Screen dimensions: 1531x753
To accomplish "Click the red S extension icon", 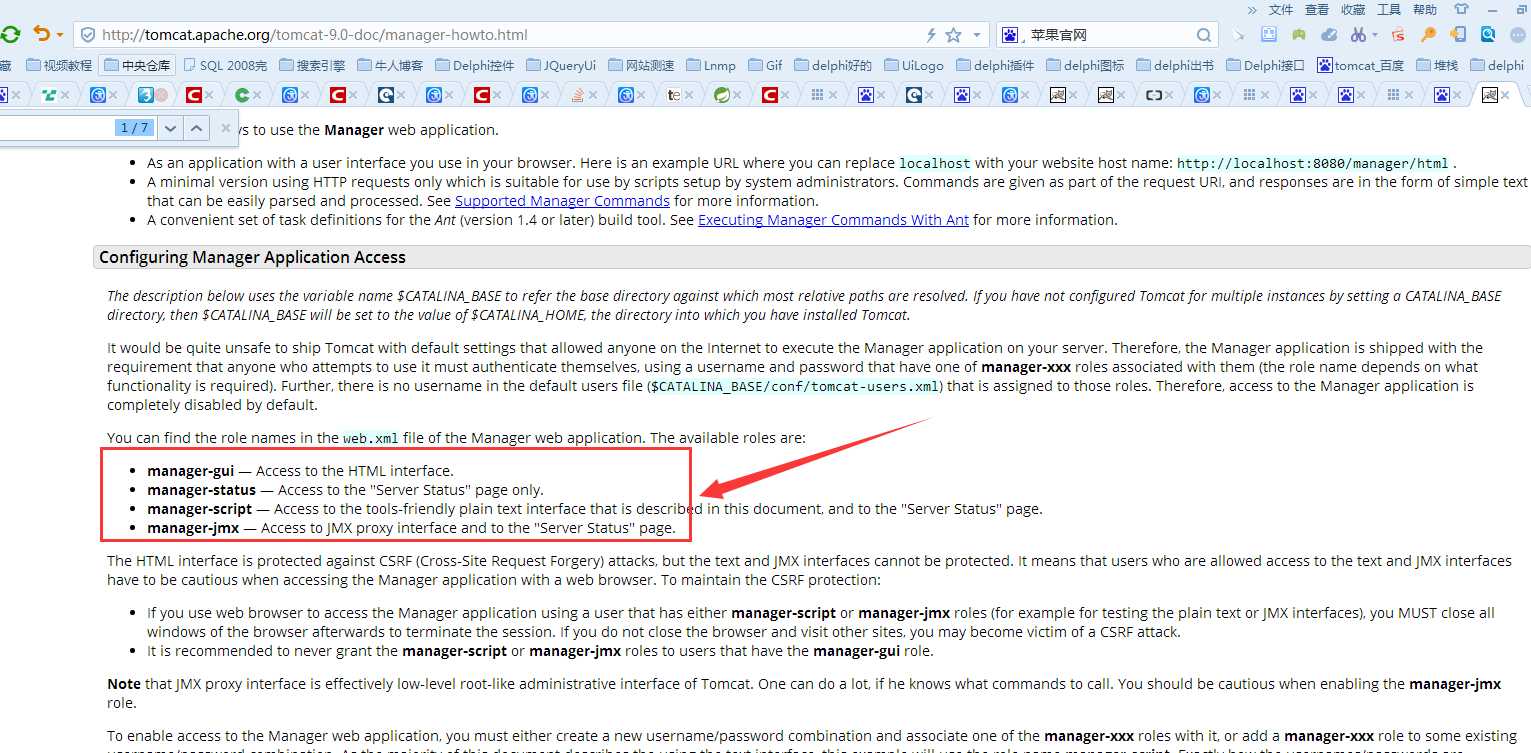I will [x=1398, y=35].
